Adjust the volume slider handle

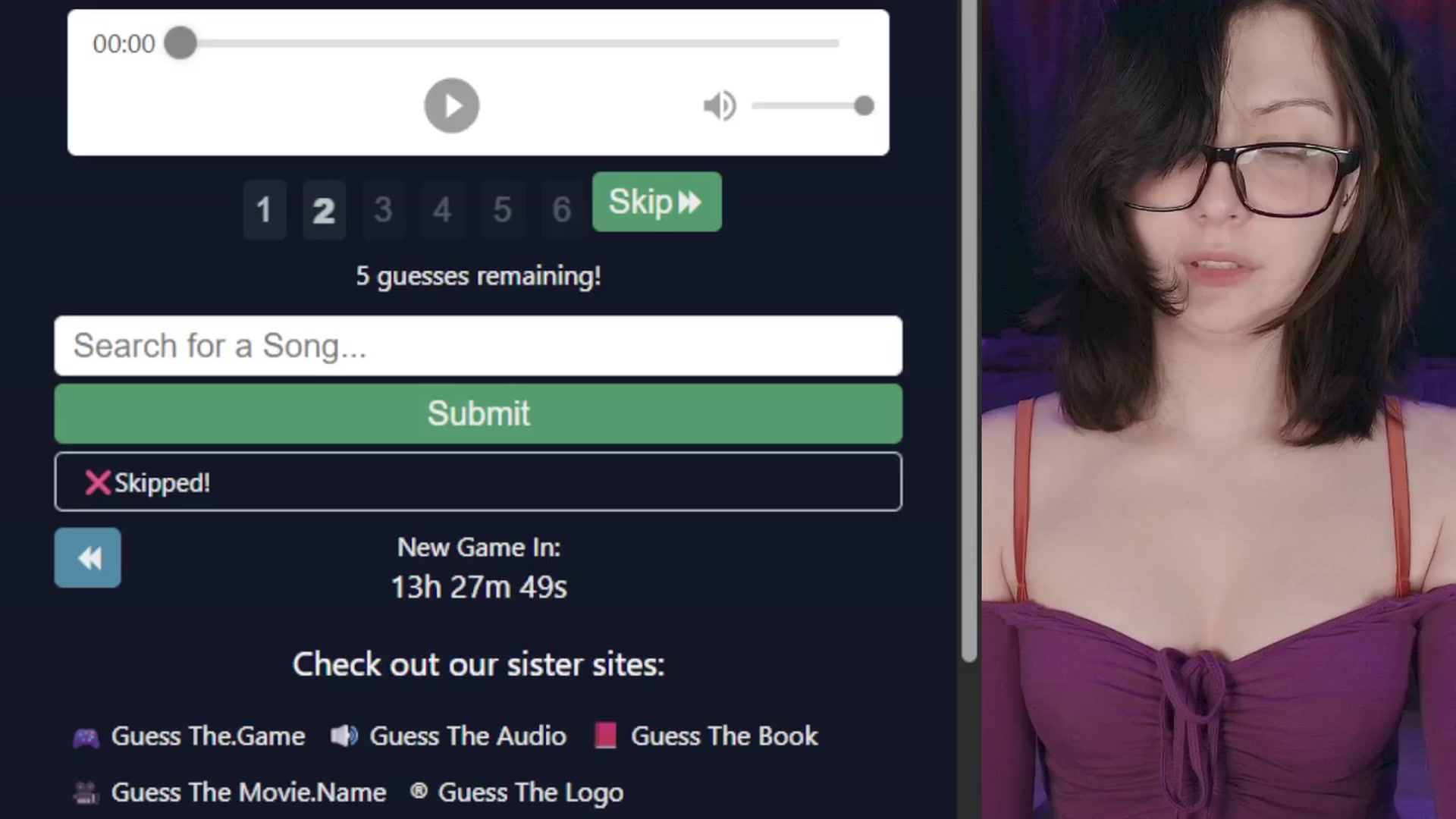pos(864,105)
